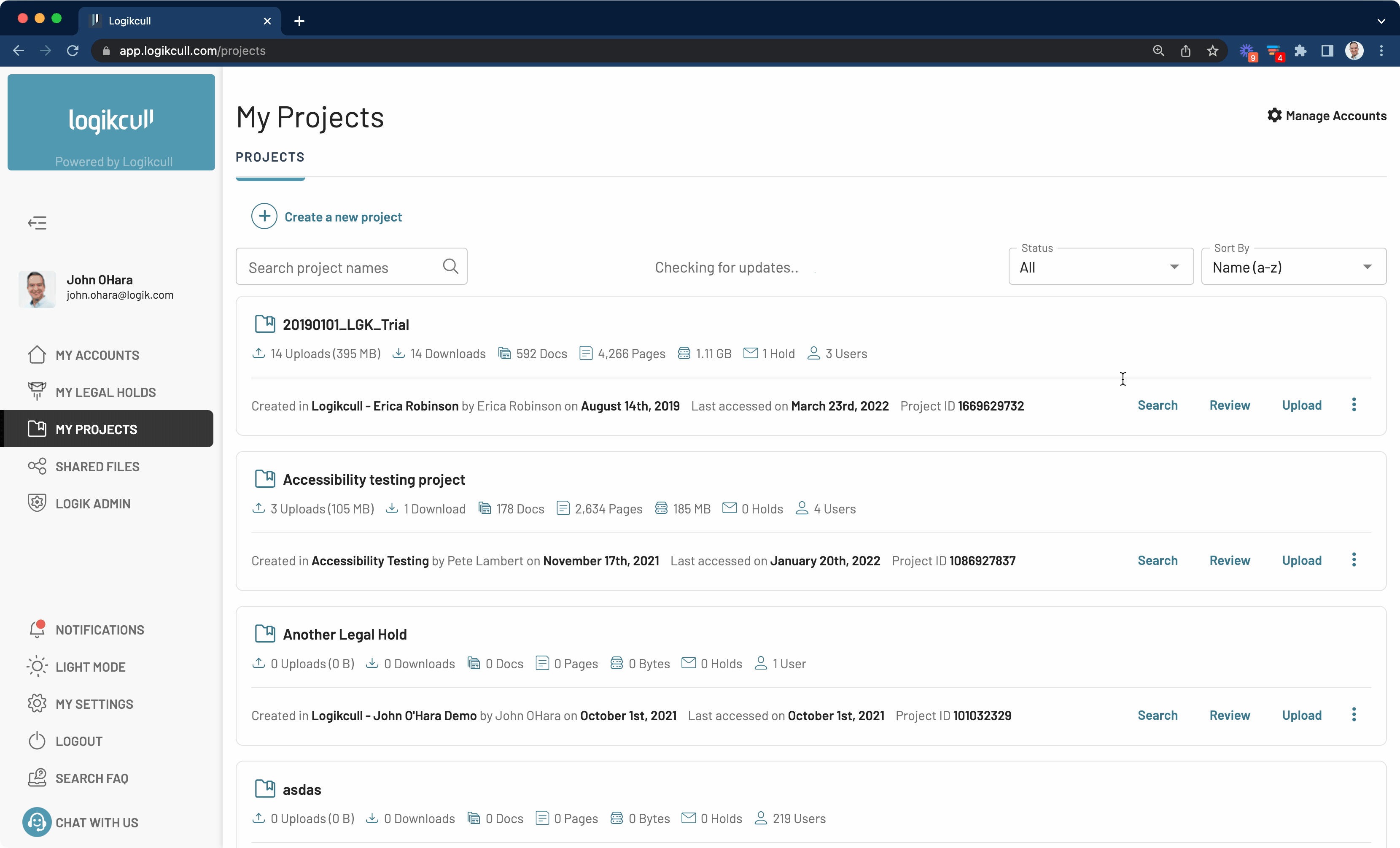
Task: Click folder icon of 20190101_LGK_Trial
Action: (265, 324)
